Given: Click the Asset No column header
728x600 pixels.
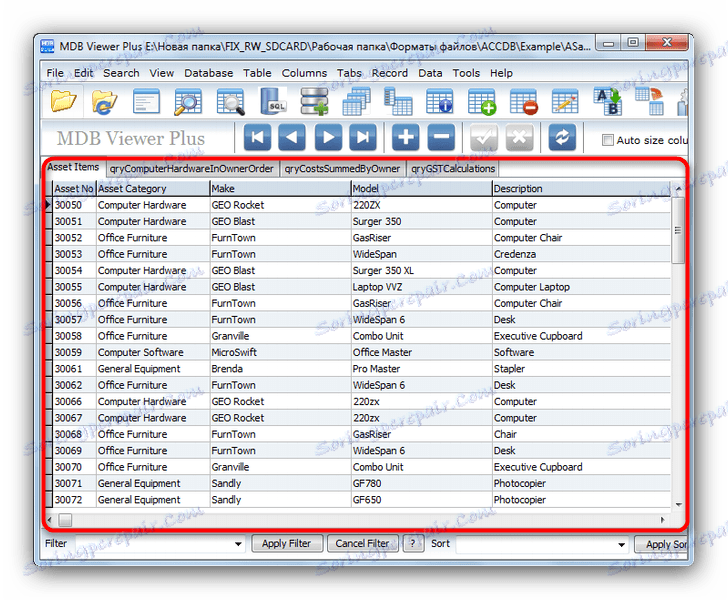Looking at the screenshot, I should (x=74, y=189).
